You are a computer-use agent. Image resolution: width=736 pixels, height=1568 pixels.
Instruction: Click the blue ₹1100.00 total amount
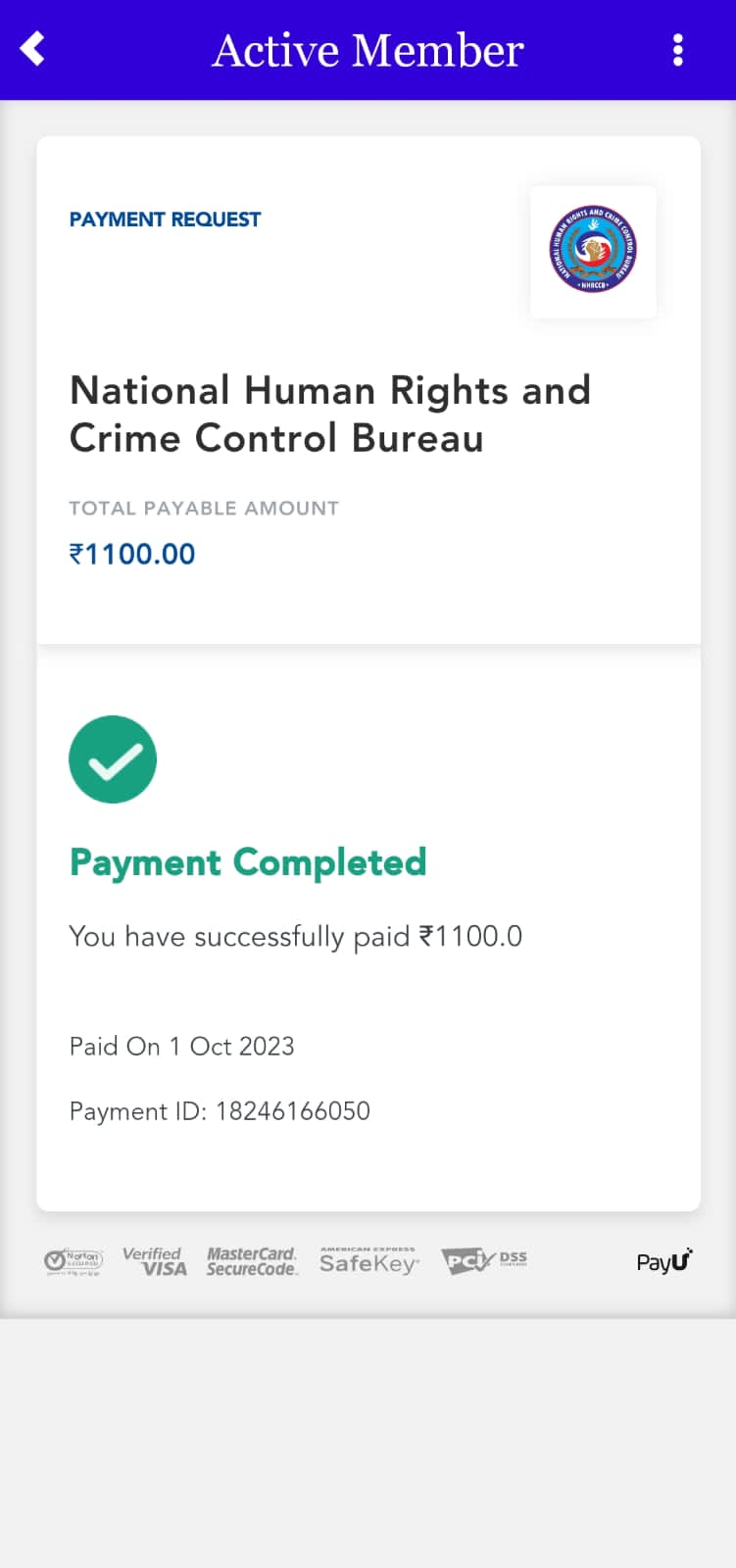point(132,554)
